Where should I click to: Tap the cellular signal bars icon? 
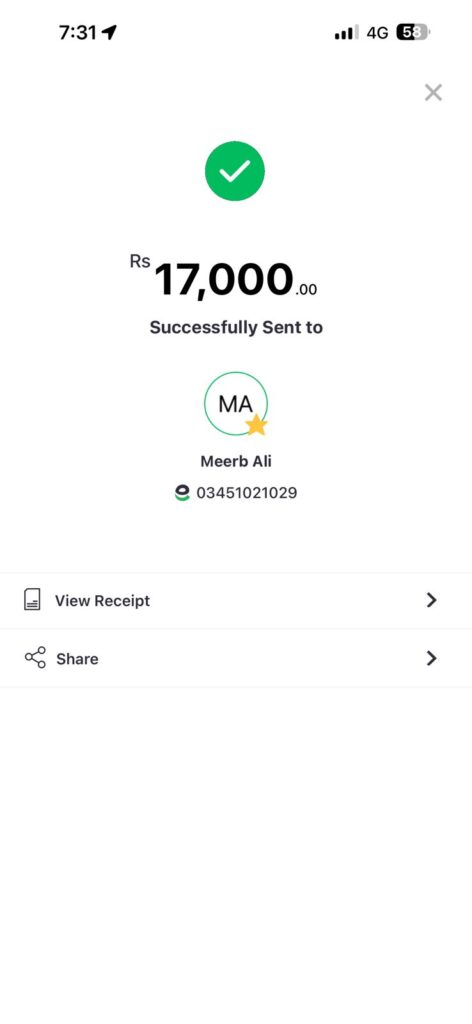pos(347,33)
